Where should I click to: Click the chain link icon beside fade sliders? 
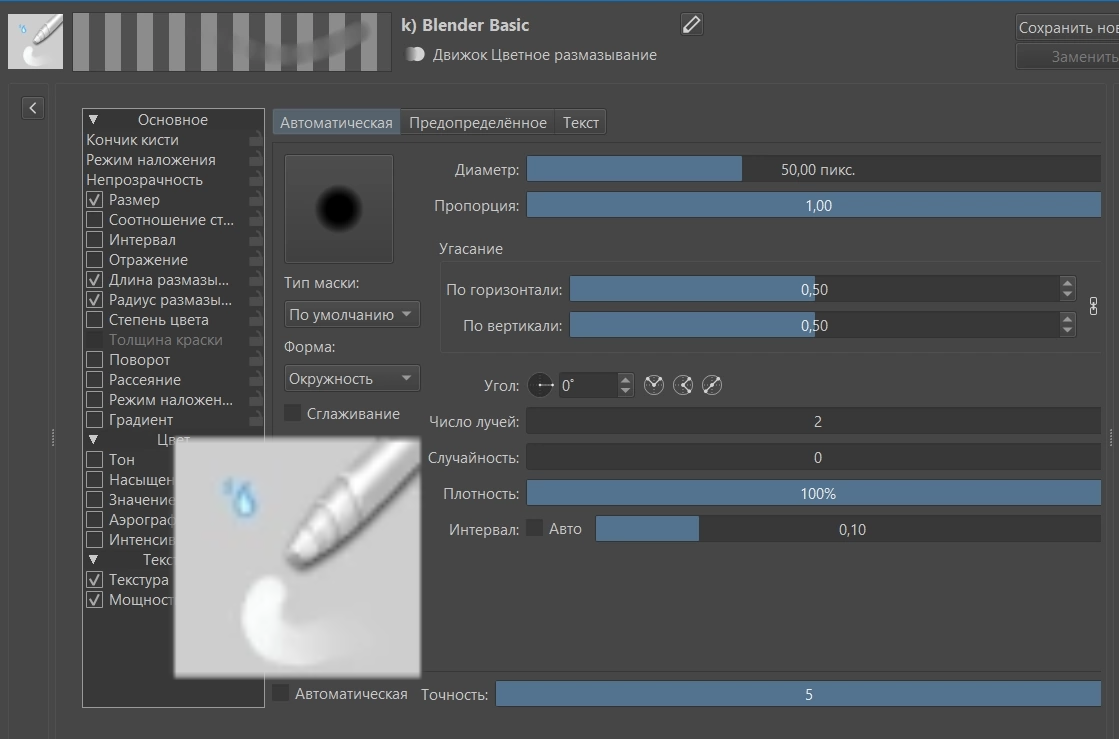(x=1093, y=307)
